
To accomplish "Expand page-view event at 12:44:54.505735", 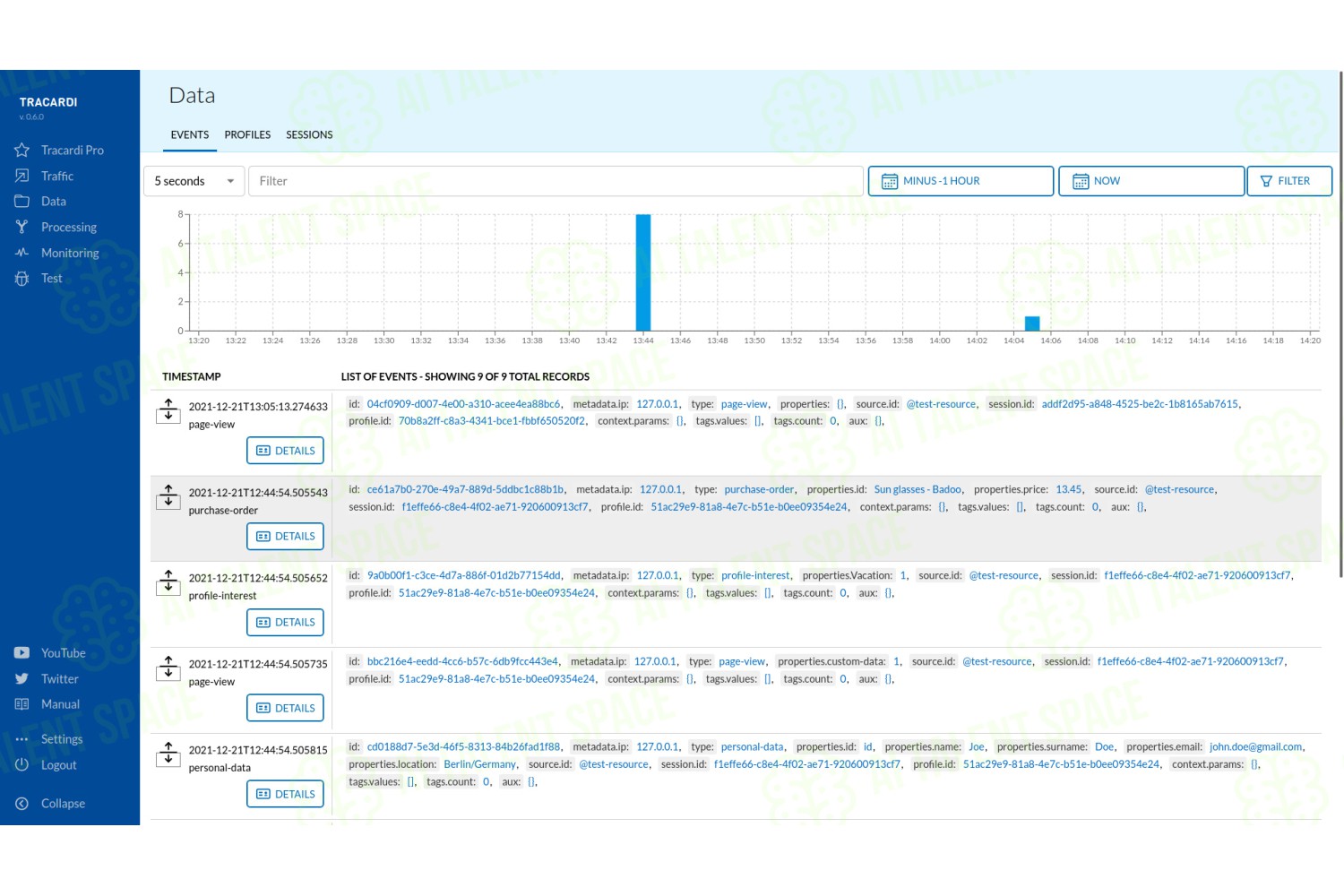I will pos(168,668).
